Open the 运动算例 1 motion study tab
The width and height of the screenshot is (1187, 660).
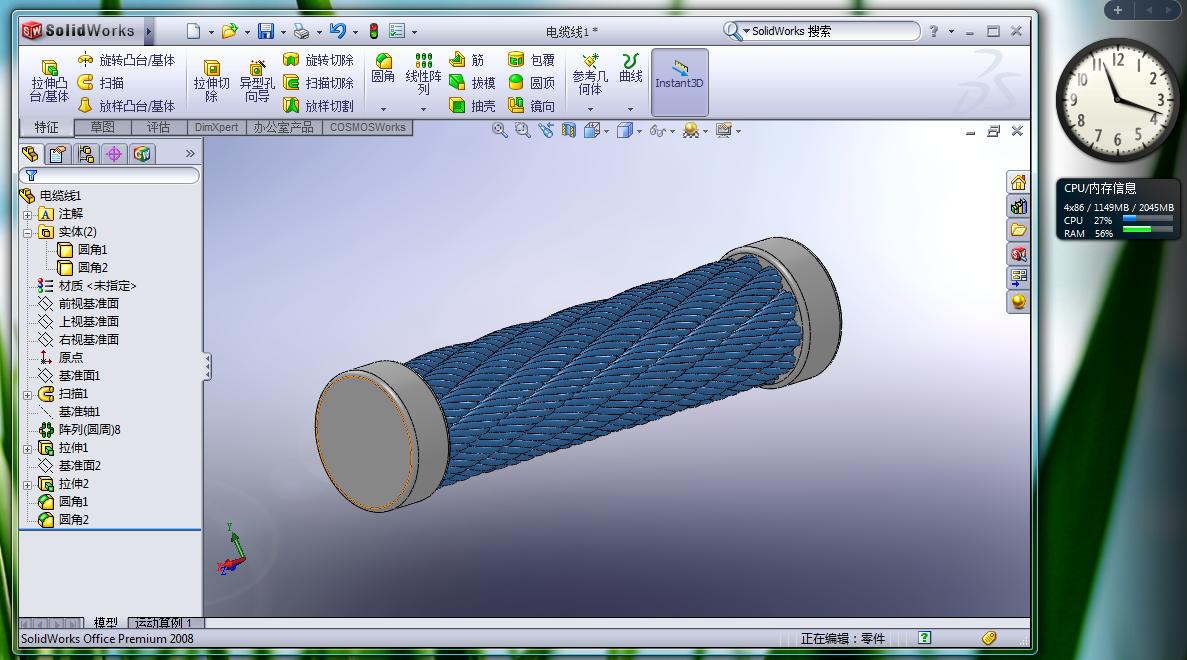click(x=164, y=622)
